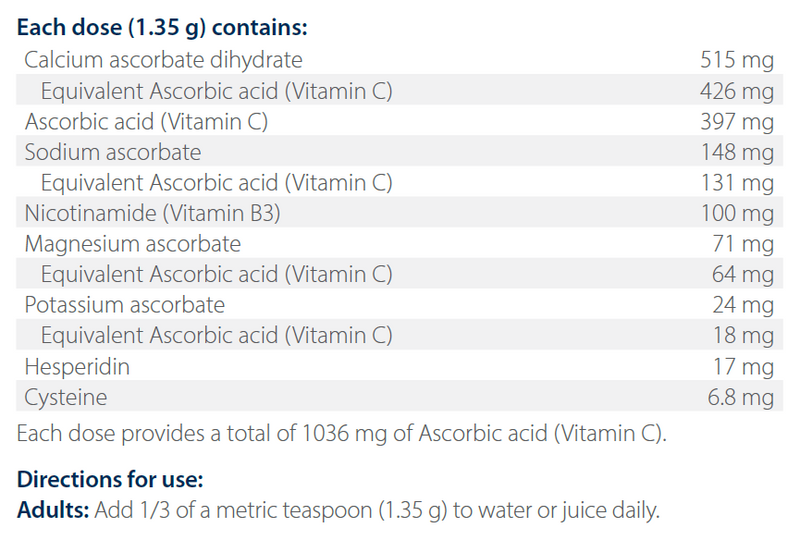This screenshot has width=800, height=540.
Task: Click the Hesperidin ingredient name
Action: [x=77, y=367]
